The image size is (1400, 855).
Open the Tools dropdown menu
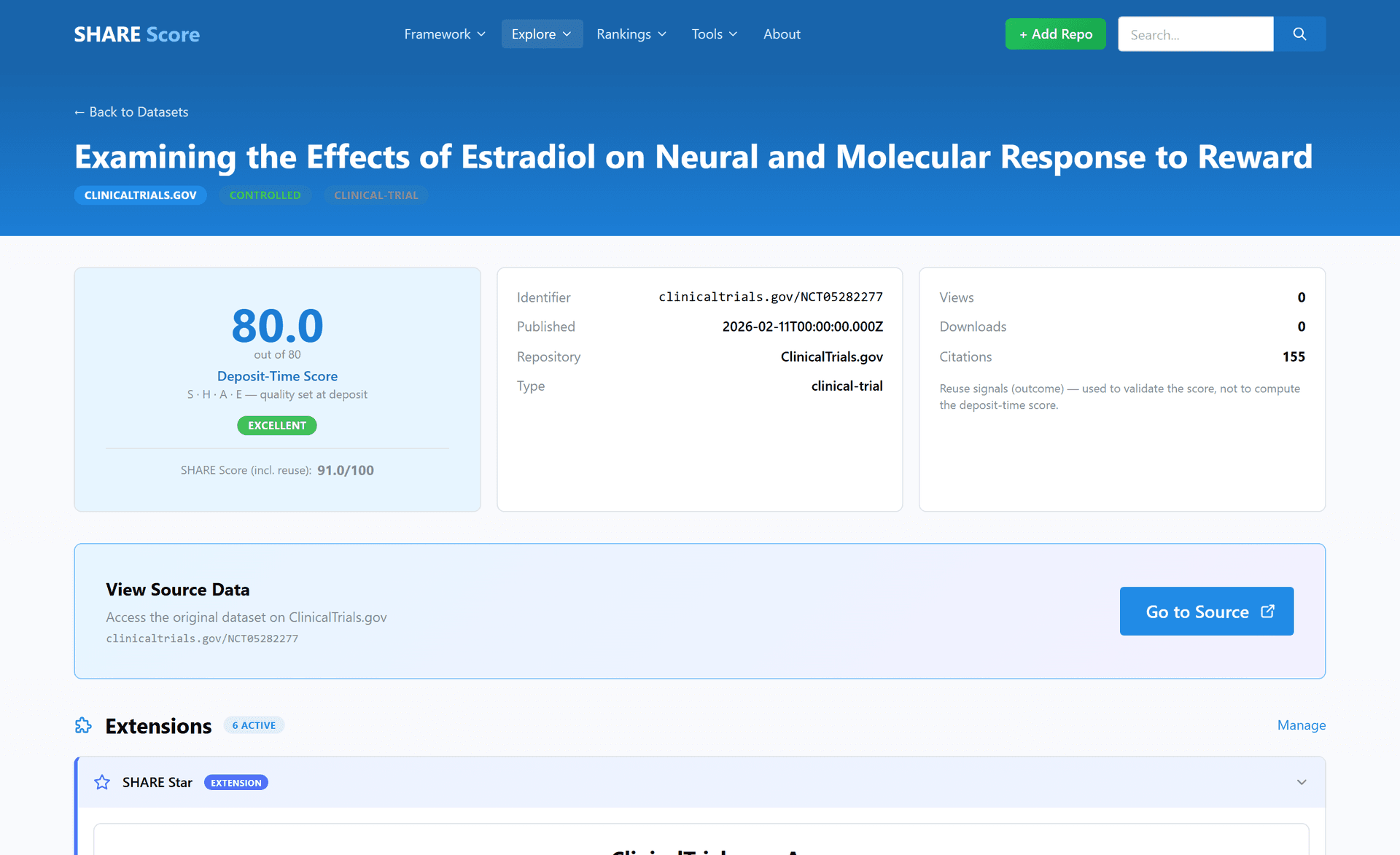pos(715,34)
